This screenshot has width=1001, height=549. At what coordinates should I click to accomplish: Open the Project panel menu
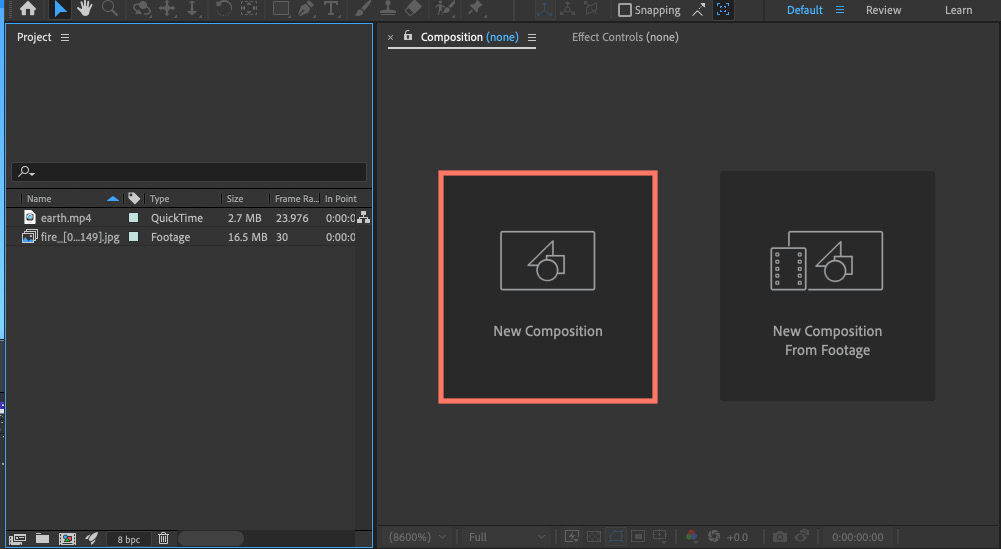tap(65, 38)
